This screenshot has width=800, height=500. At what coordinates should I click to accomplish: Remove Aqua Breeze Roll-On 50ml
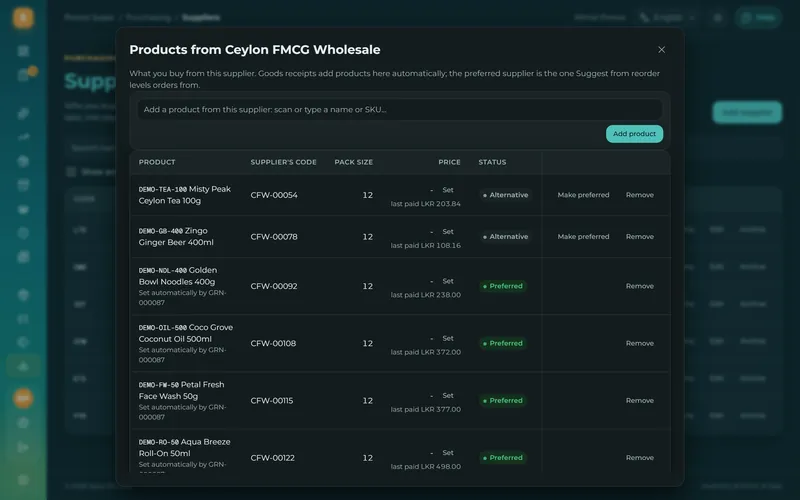tap(640, 458)
